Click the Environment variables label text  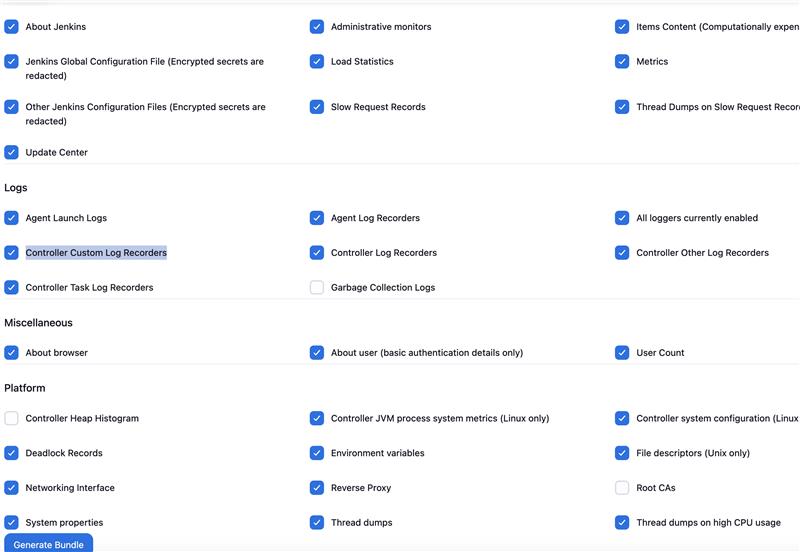[x=378, y=453]
